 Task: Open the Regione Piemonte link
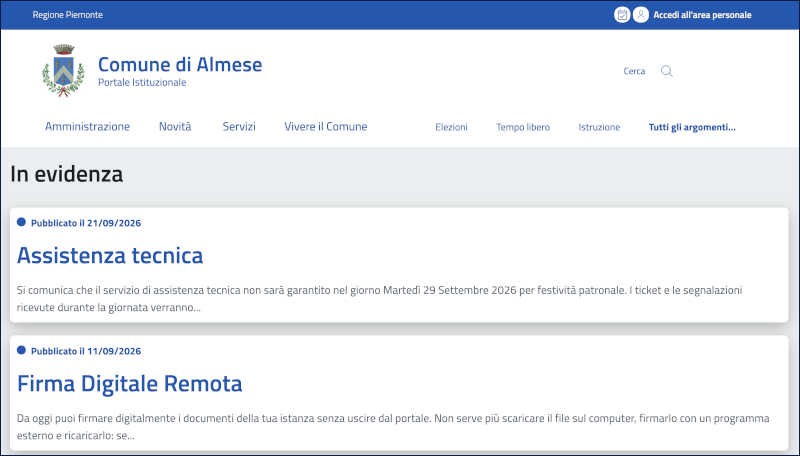tap(68, 15)
